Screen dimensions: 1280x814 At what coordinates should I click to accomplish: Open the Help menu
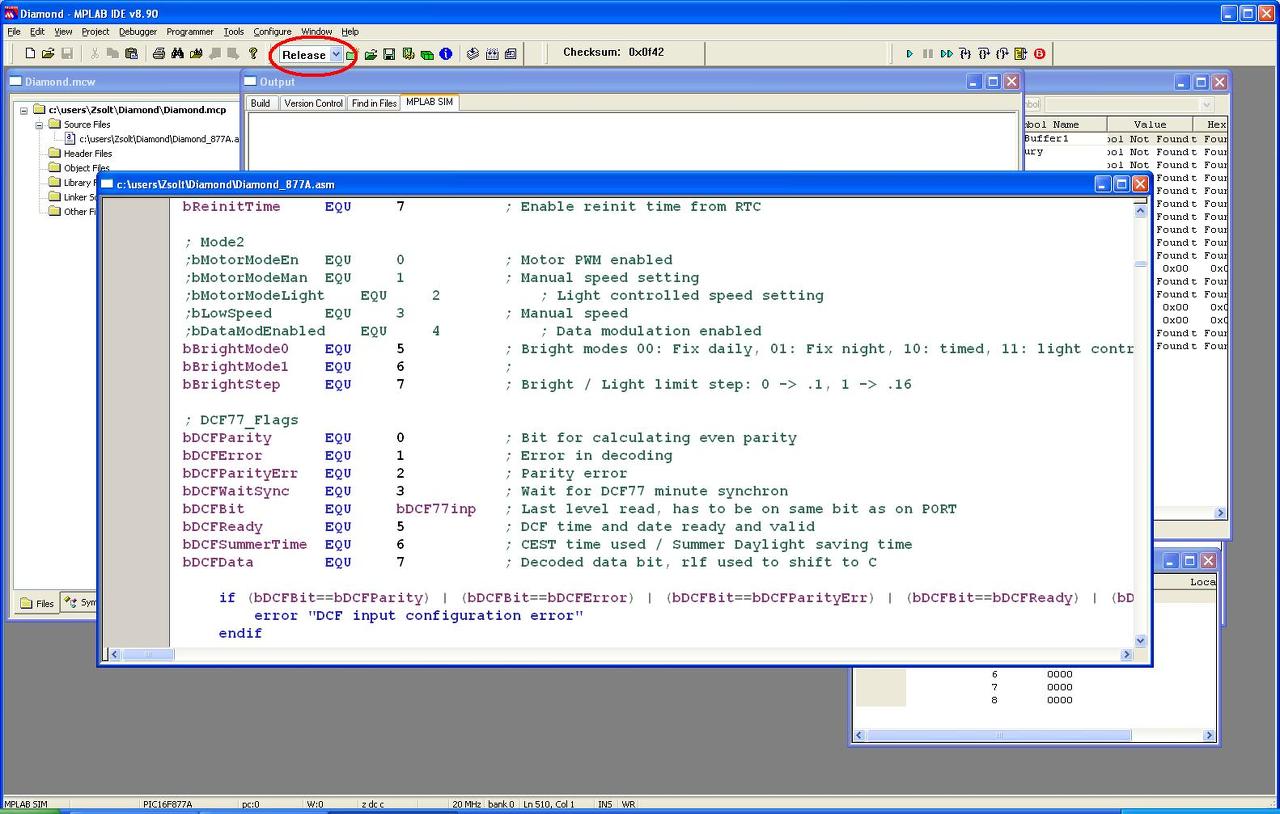(350, 32)
